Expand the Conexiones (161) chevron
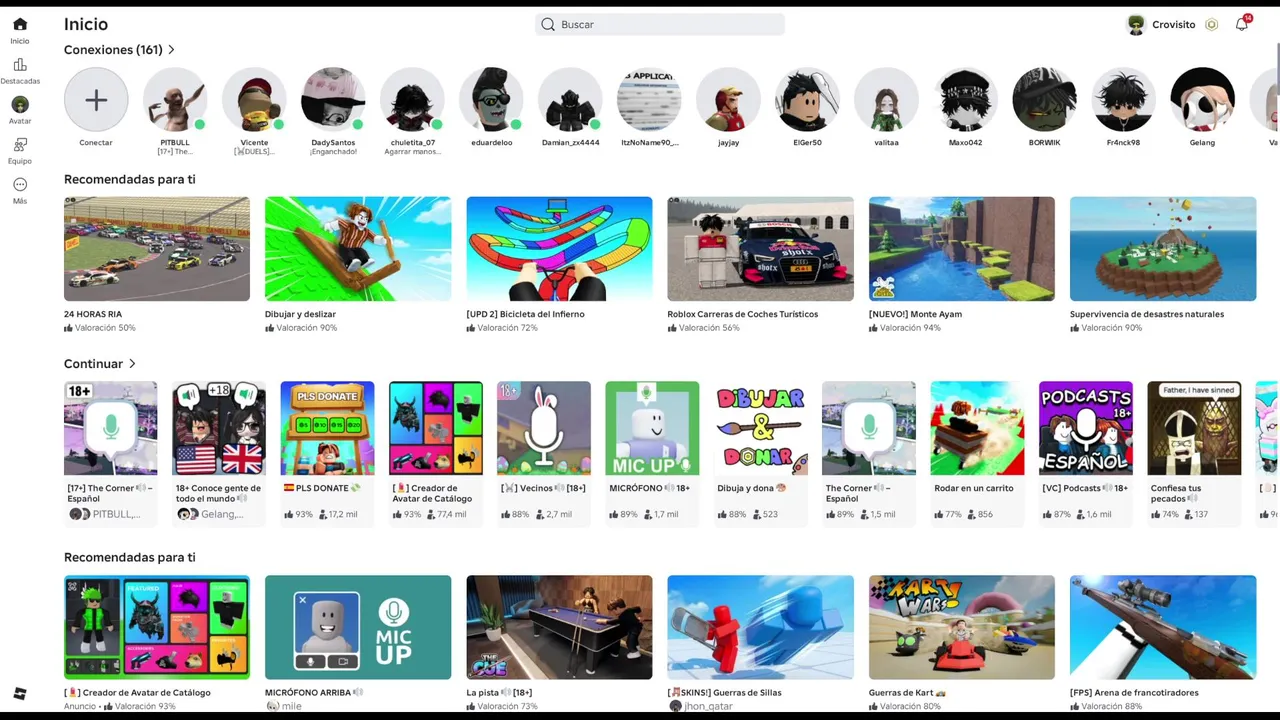1280x720 pixels. (172, 50)
